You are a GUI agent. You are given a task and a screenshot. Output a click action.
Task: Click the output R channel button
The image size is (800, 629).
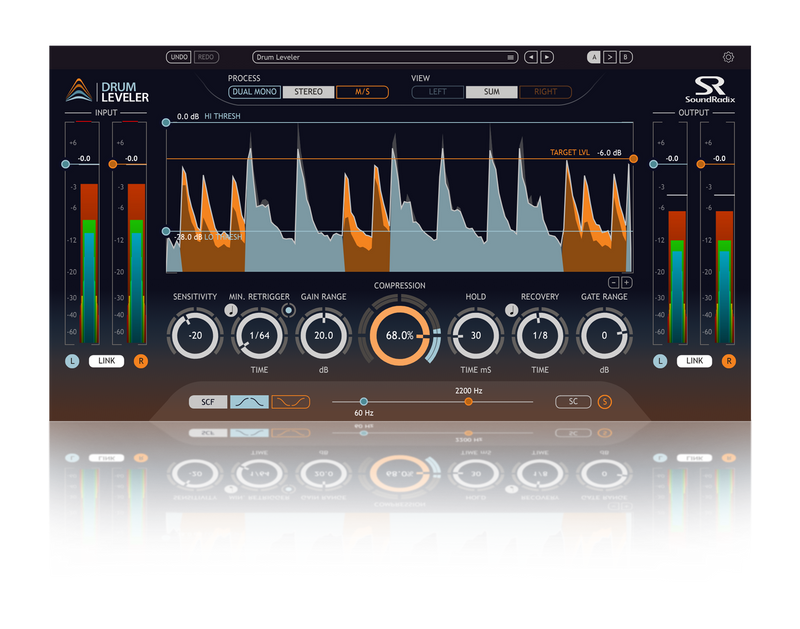pos(729,361)
